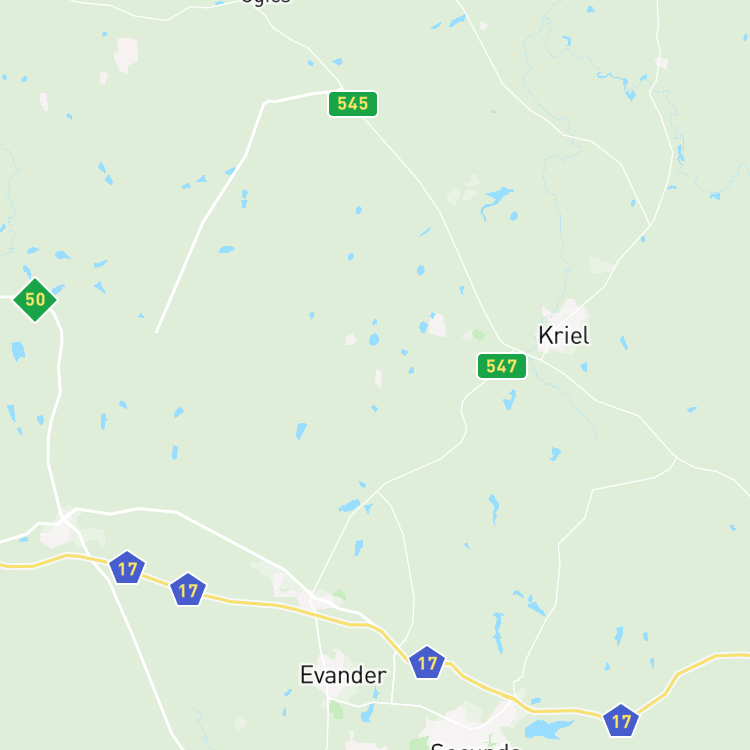
Task: Select the large lake east of Secunda
Action: 548,729
